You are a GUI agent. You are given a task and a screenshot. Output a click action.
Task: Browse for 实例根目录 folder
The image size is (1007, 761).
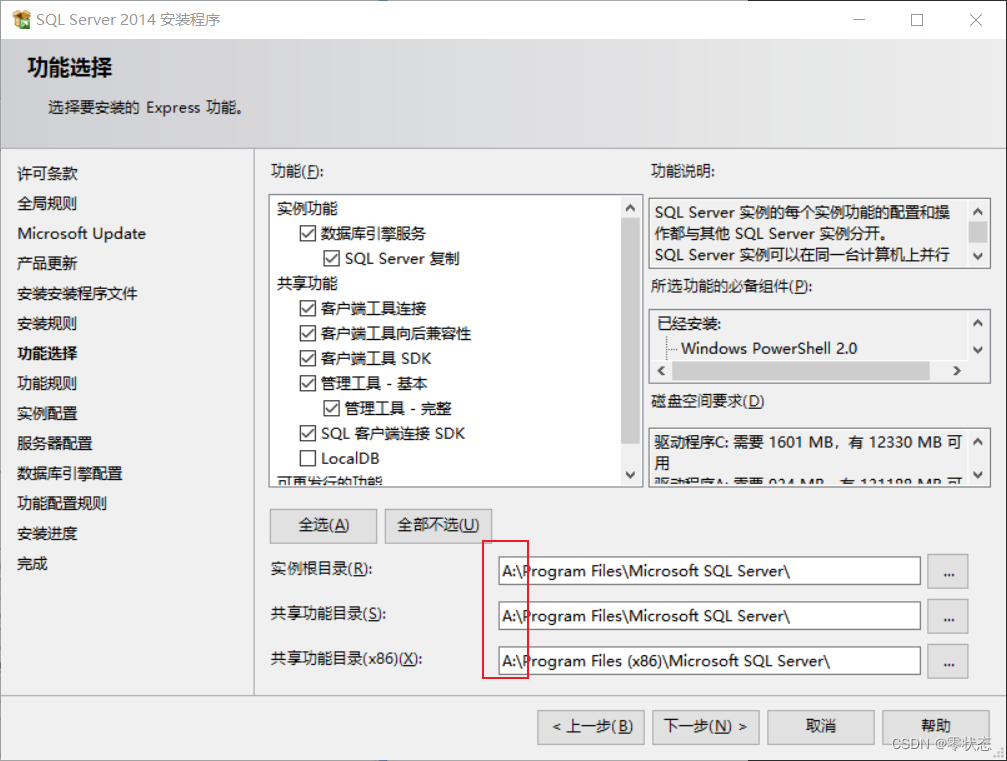(x=948, y=572)
